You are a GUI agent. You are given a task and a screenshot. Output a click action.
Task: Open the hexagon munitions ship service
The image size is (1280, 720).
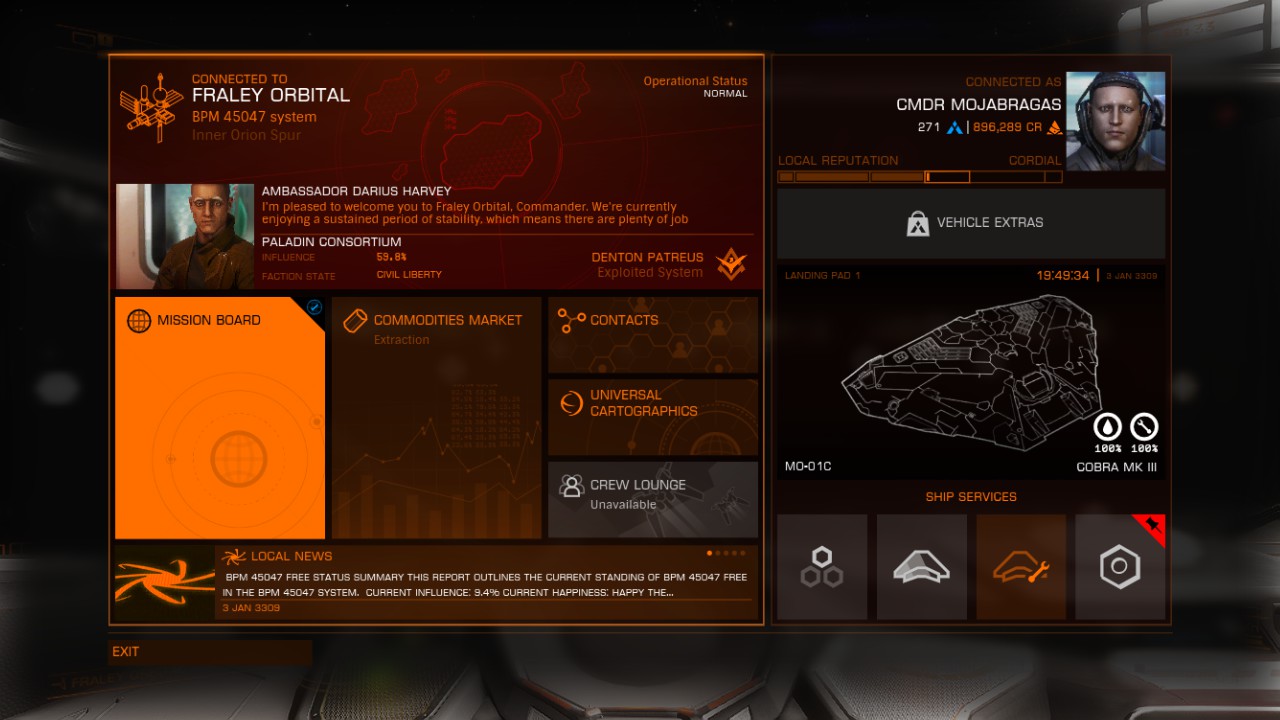click(x=822, y=567)
